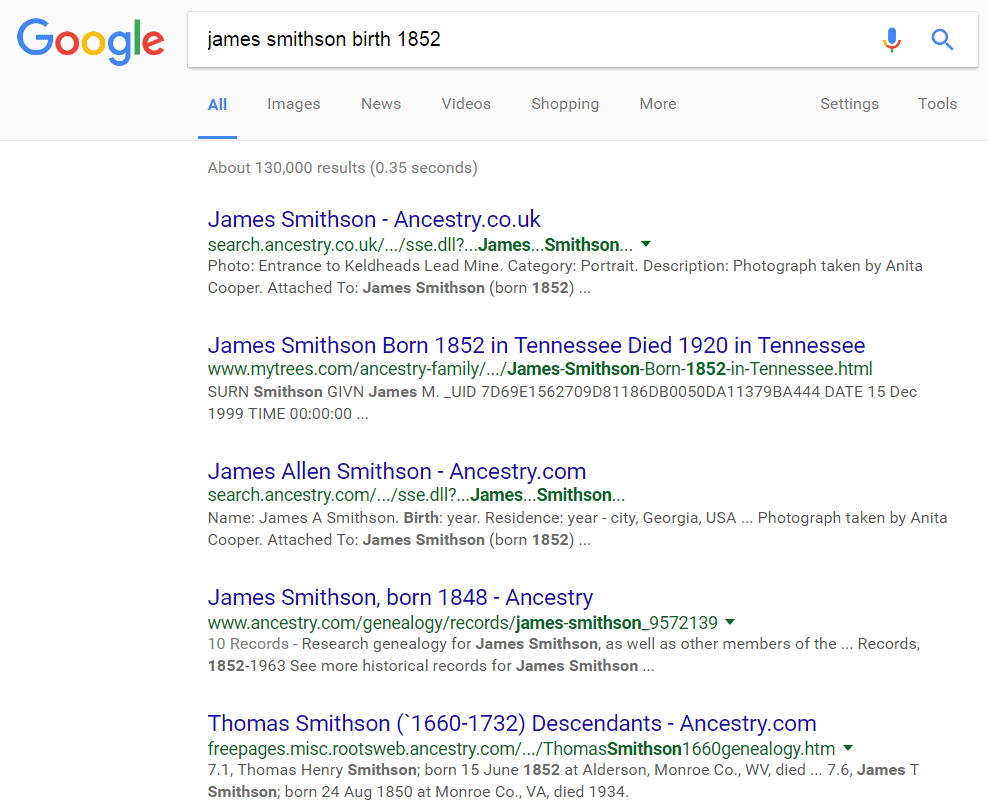The width and height of the screenshot is (988, 812).
Task: Click the blue search magnifier icon
Action: 942,40
